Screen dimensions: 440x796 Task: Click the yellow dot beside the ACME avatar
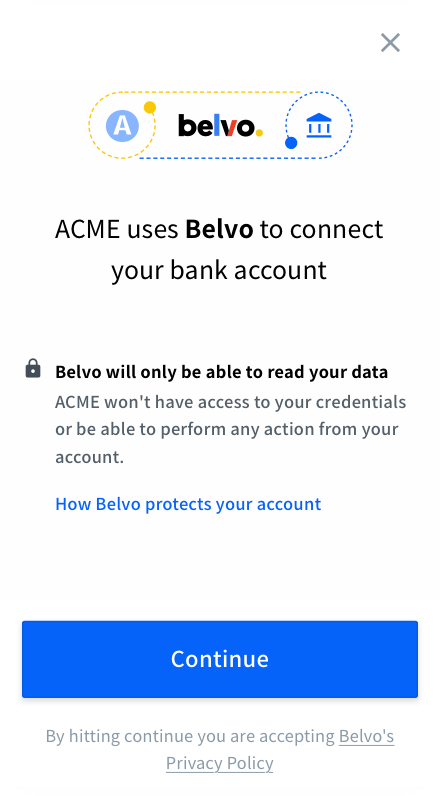(x=150, y=108)
